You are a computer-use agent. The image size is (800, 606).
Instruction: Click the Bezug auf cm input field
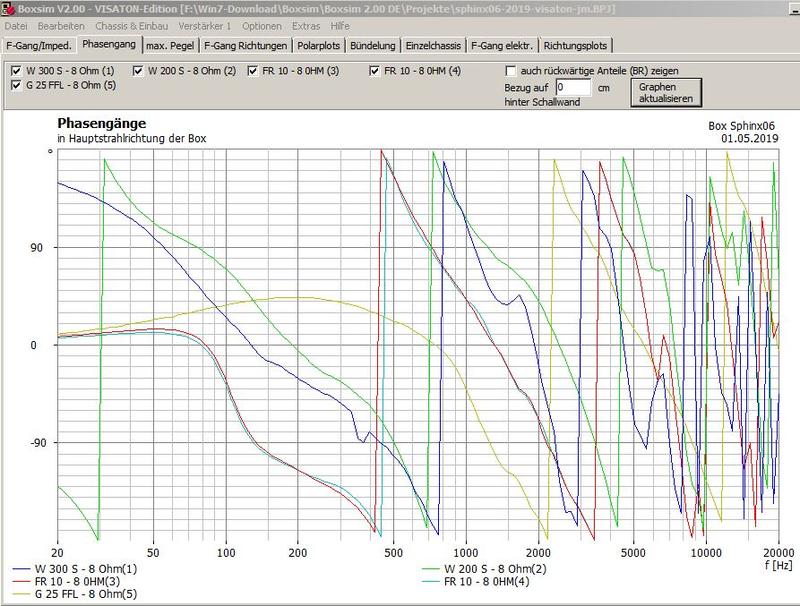tap(575, 88)
